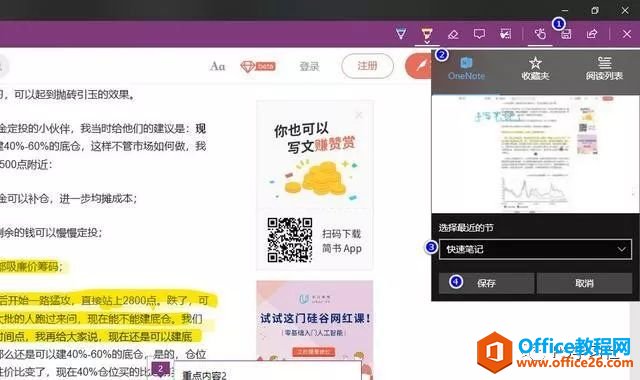Exit web note mode
The image size is (640, 380).
pos(627,34)
